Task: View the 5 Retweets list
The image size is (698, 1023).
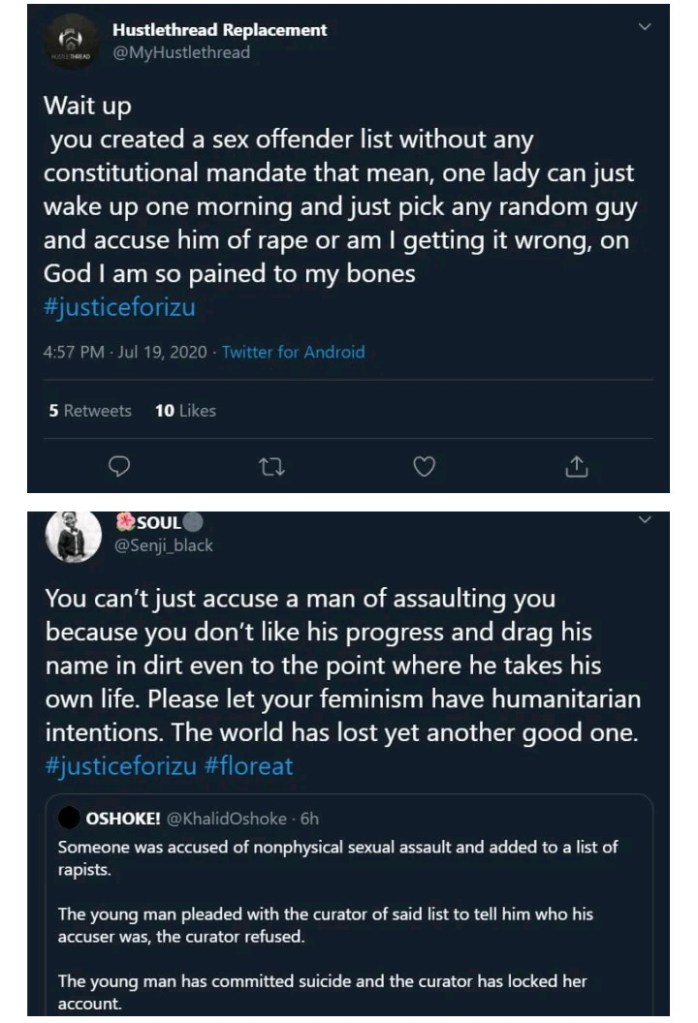Action: coord(90,410)
